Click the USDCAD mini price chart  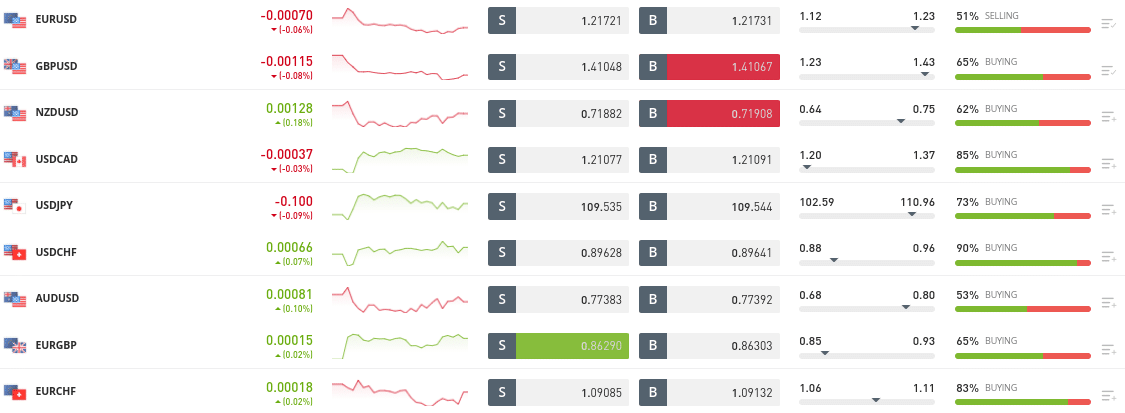[400, 158]
